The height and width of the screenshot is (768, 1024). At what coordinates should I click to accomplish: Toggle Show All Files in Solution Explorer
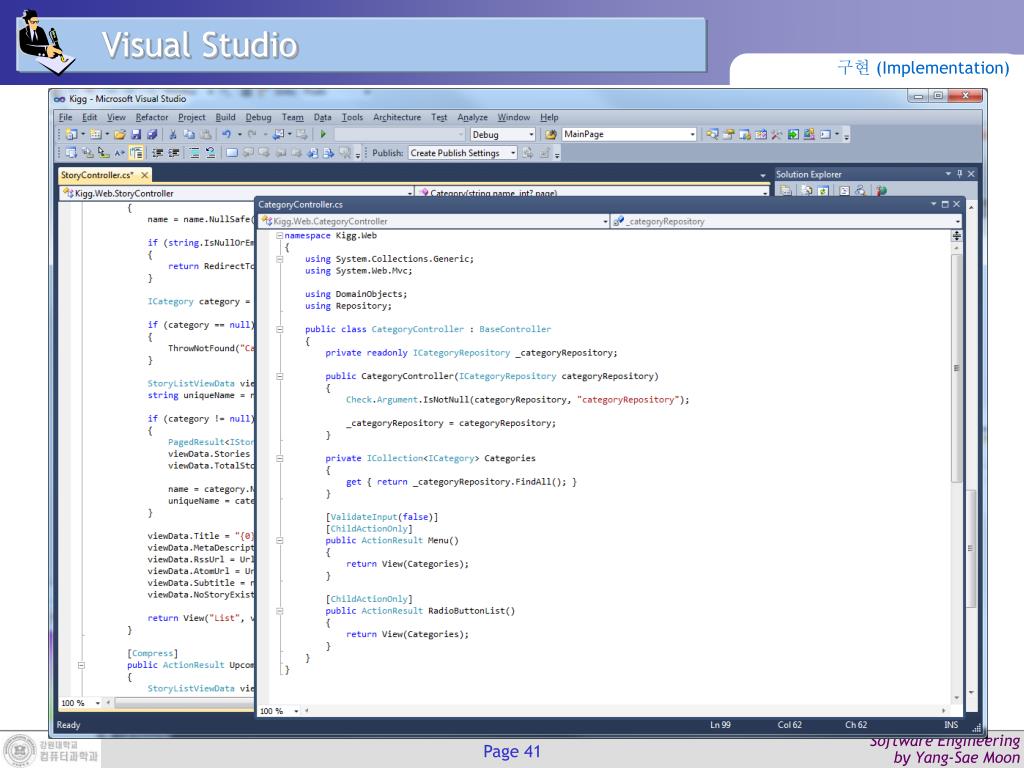click(x=808, y=191)
